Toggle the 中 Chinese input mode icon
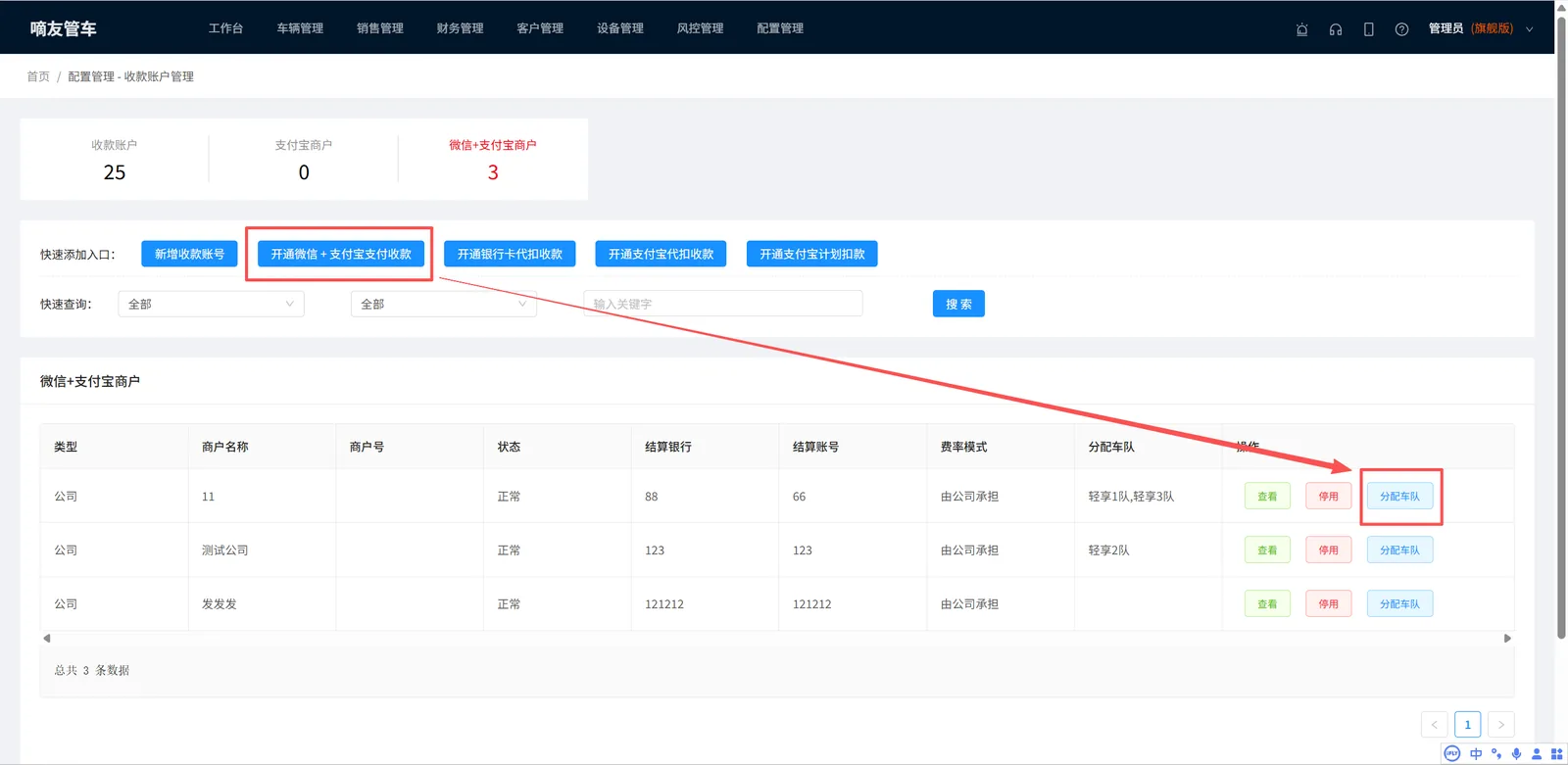1568x765 pixels. pyautogui.click(x=1476, y=753)
